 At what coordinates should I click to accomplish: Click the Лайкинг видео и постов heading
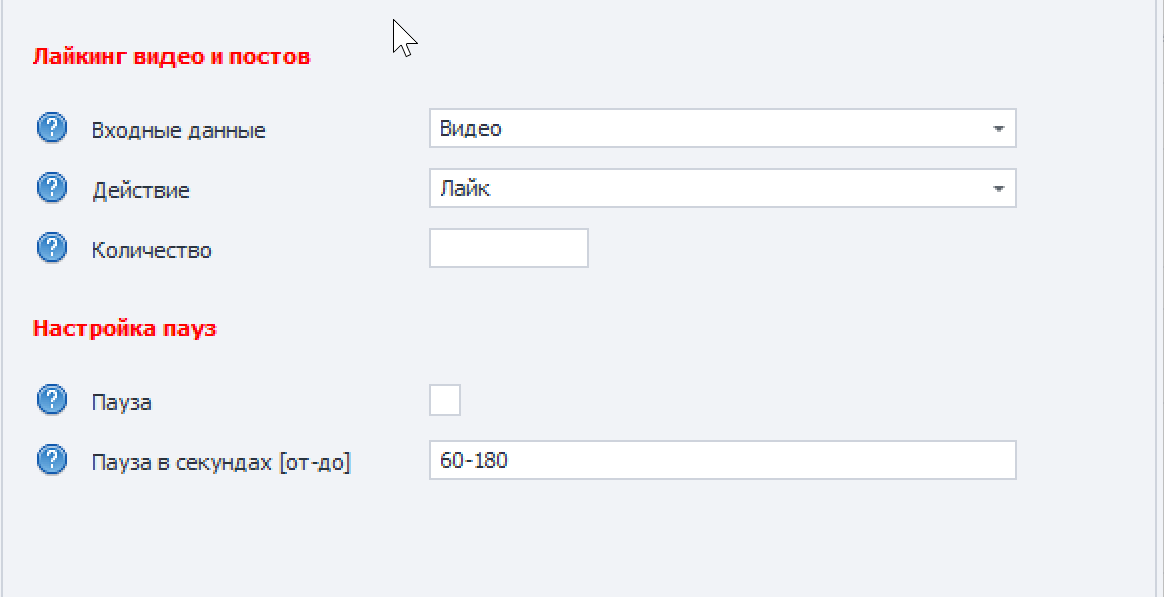pyautogui.click(x=171, y=56)
